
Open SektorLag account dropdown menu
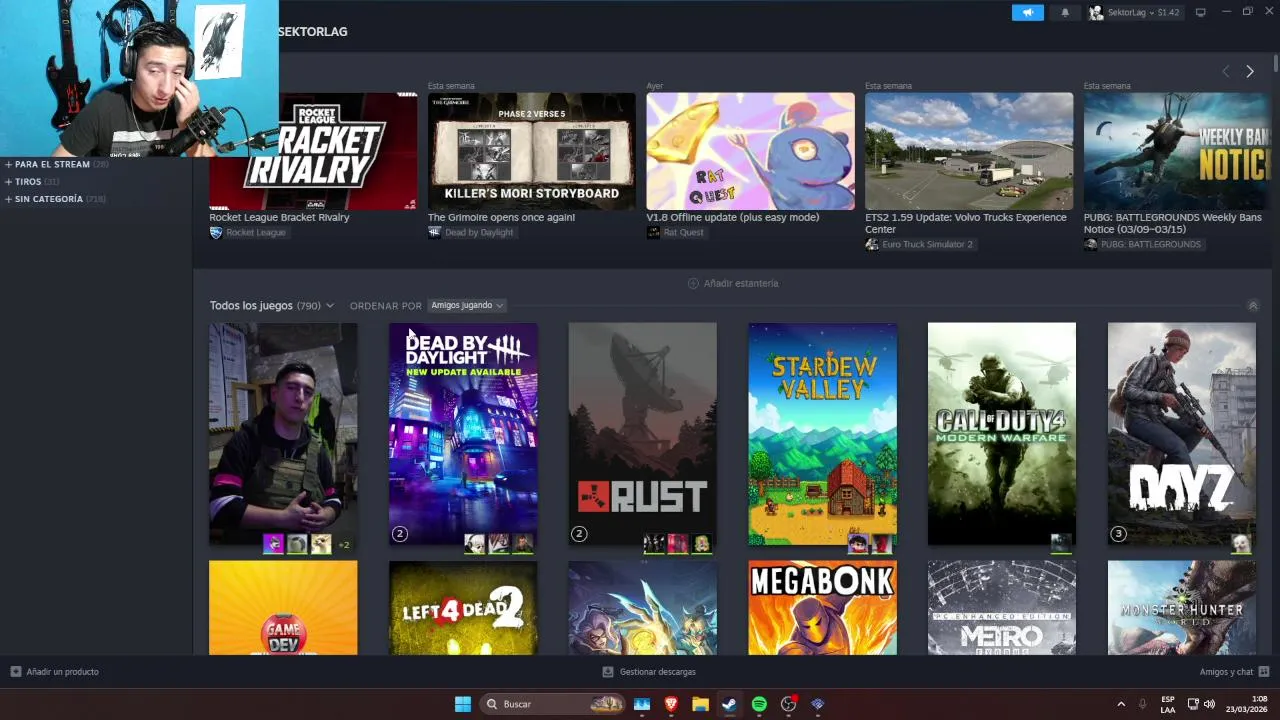click(1134, 12)
